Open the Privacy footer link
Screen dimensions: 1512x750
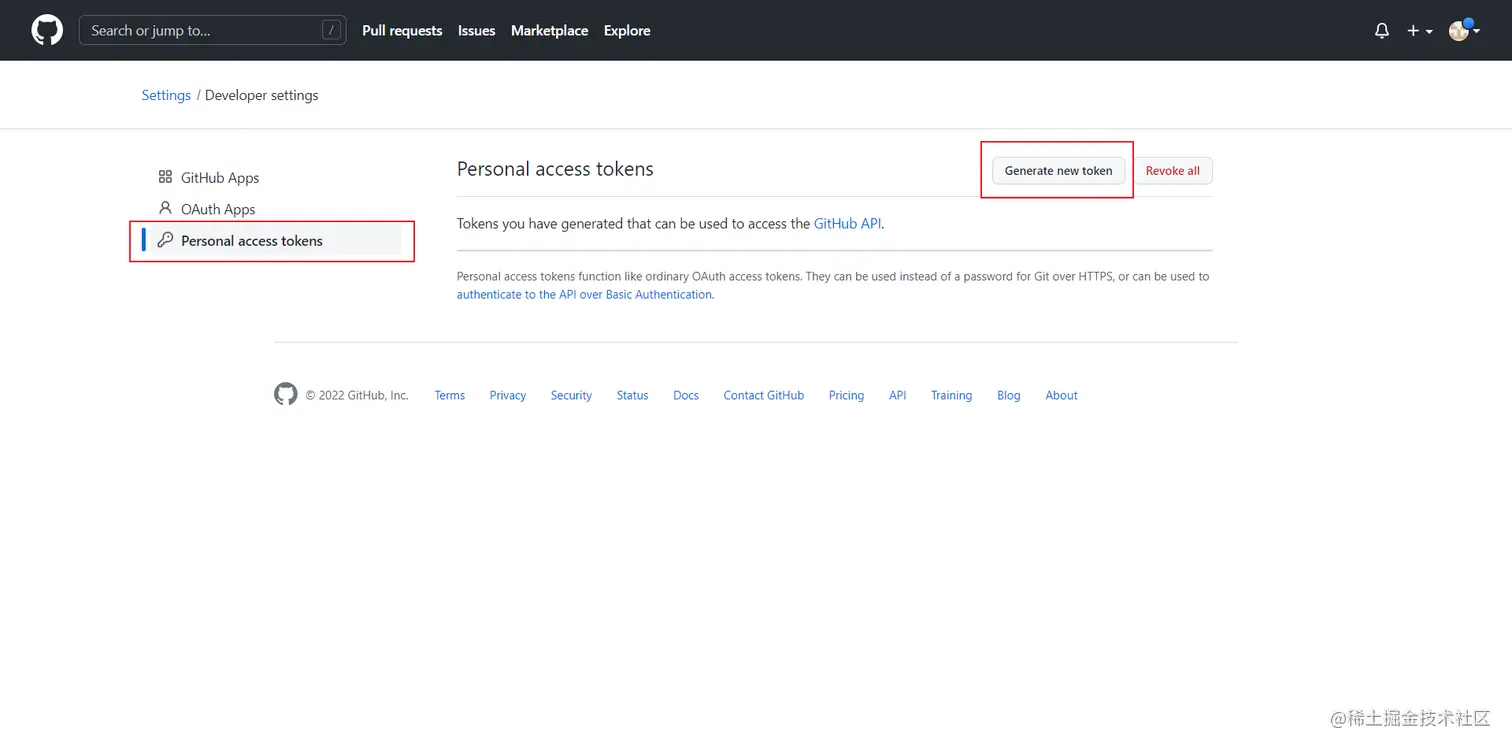[x=508, y=395]
